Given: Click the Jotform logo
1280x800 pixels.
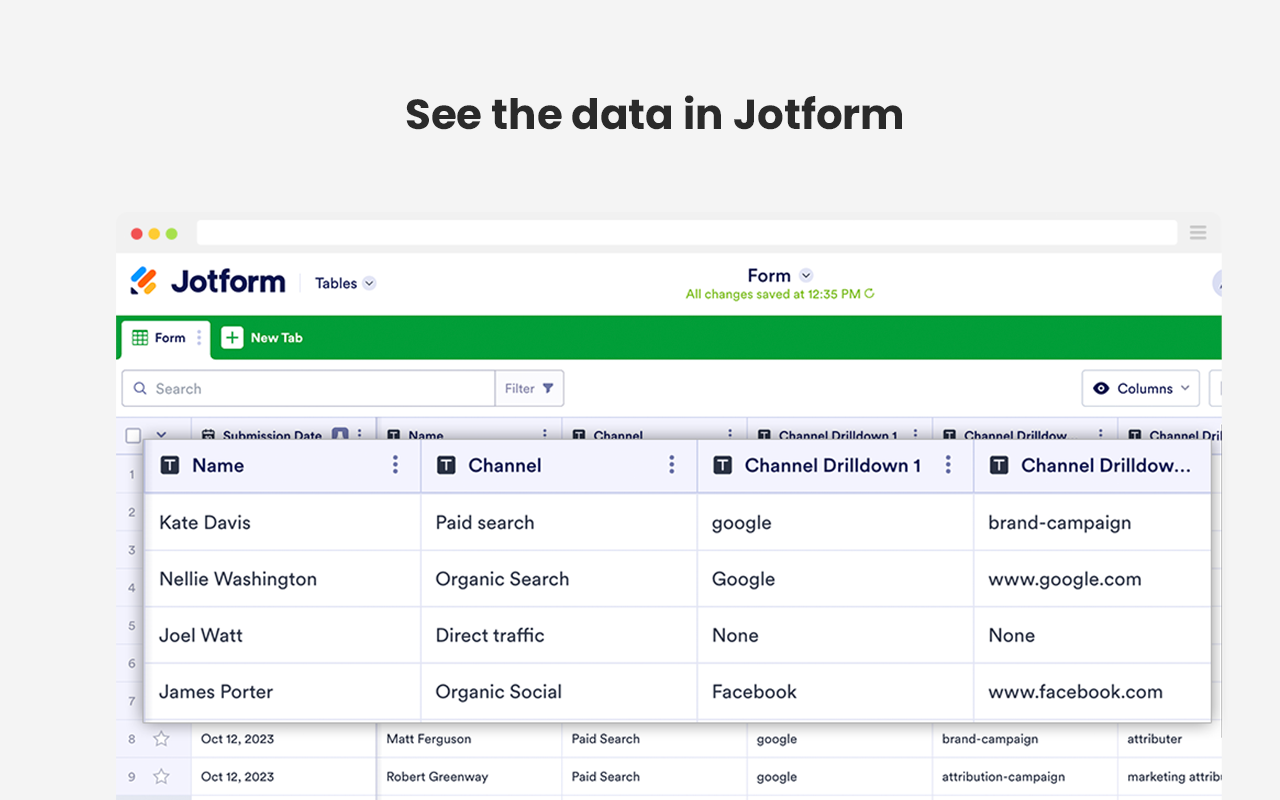Looking at the screenshot, I should pos(206,282).
